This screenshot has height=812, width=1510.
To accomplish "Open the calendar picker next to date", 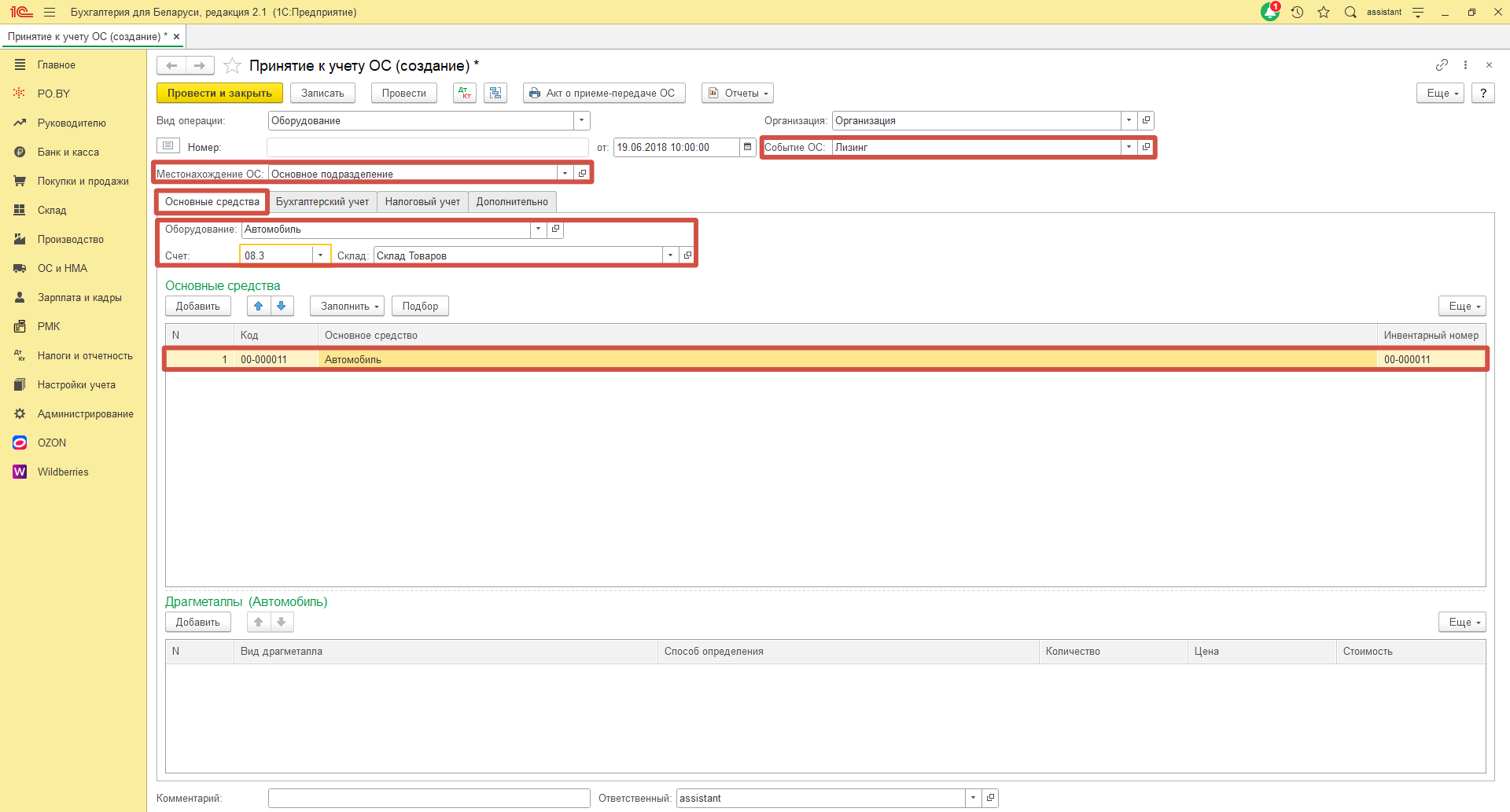I will (x=748, y=147).
